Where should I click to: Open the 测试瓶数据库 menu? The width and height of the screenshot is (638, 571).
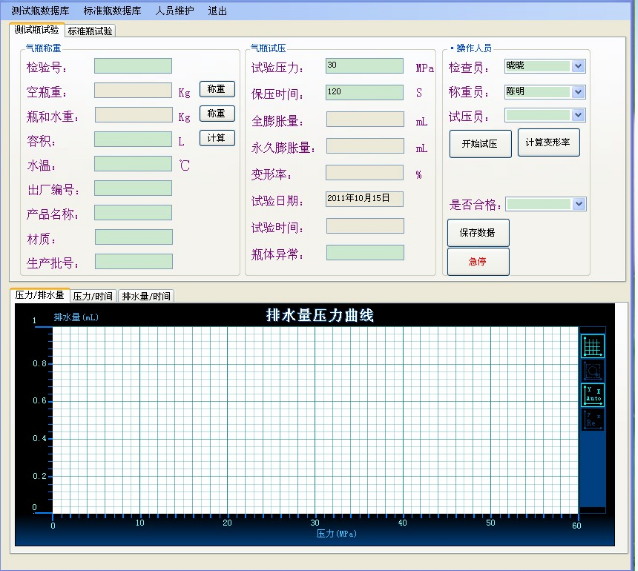pos(40,11)
